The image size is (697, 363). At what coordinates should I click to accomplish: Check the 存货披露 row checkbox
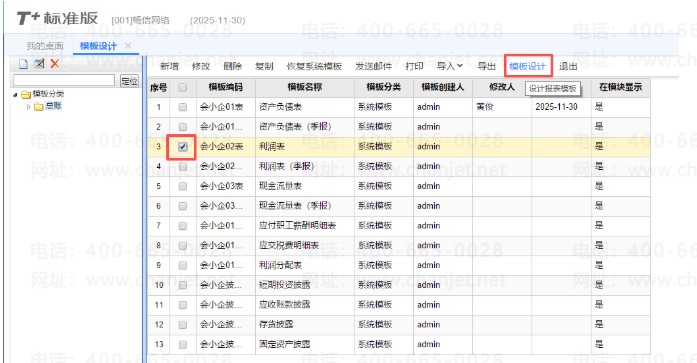pyautogui.click(x=183, y=324)
